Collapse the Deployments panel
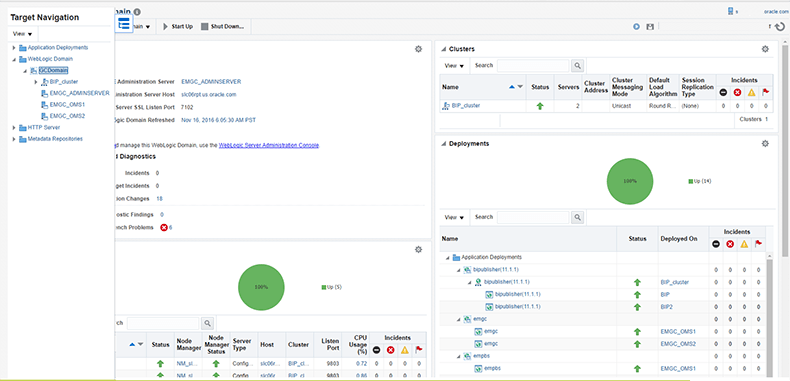Viewport: 790px width, 381px height. tap(444, 144)
